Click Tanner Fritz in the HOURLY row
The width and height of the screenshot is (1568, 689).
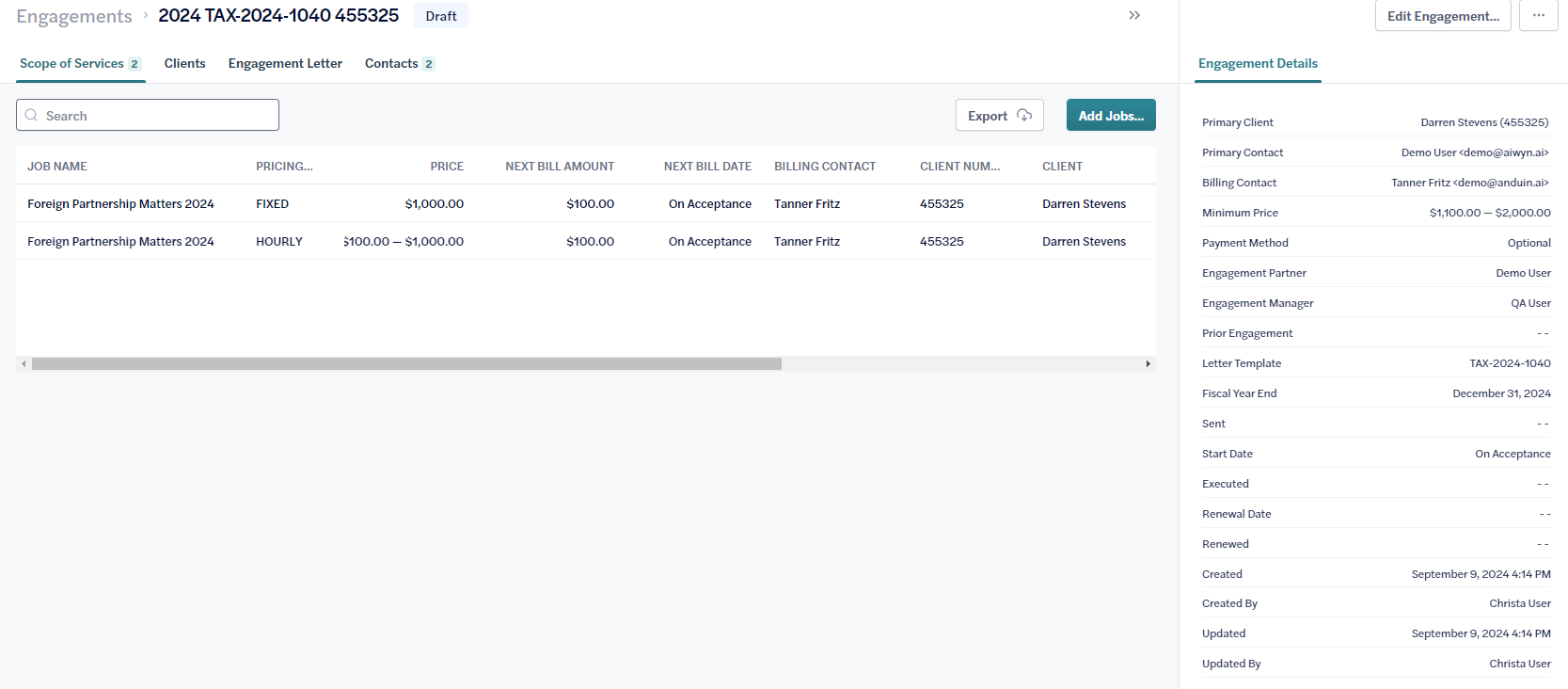[x=807, y=242]
